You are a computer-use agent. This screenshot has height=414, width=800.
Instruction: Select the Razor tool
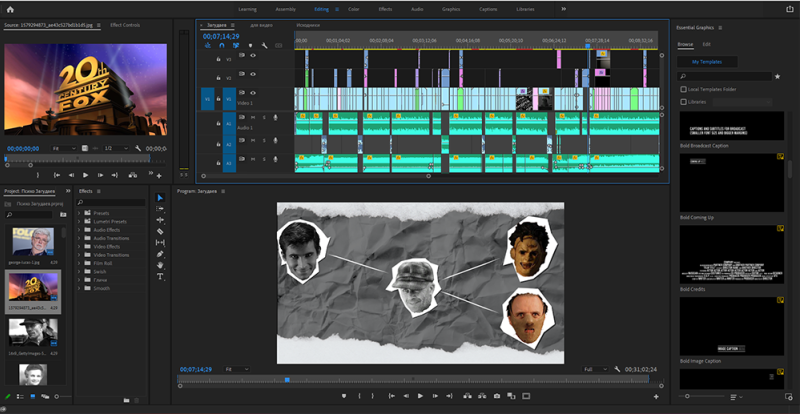[x=160, y=231]
